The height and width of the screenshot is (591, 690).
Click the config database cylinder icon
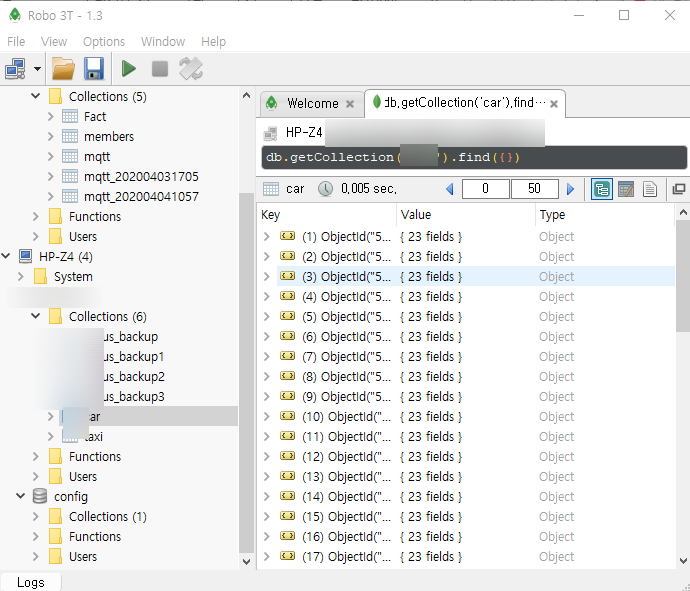pos(40,496)
